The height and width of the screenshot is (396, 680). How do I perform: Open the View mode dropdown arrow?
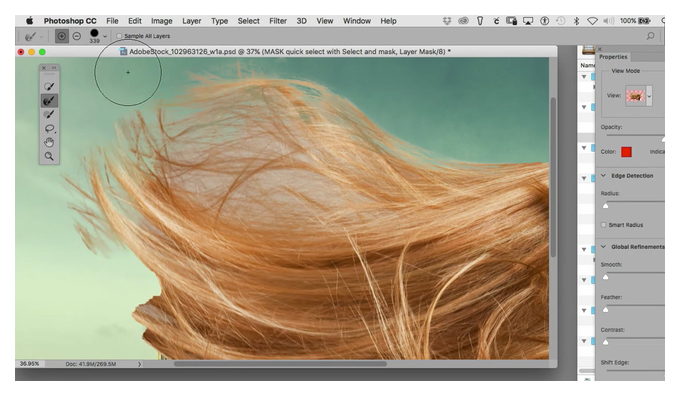tap(649, 96)
